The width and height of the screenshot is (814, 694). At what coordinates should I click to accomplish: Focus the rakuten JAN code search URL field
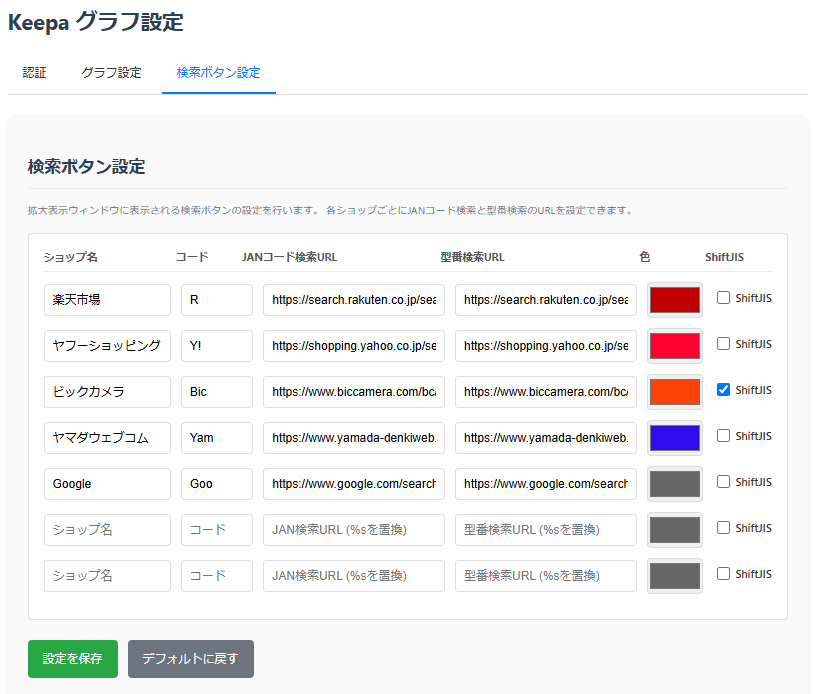(x=354, y=300)
